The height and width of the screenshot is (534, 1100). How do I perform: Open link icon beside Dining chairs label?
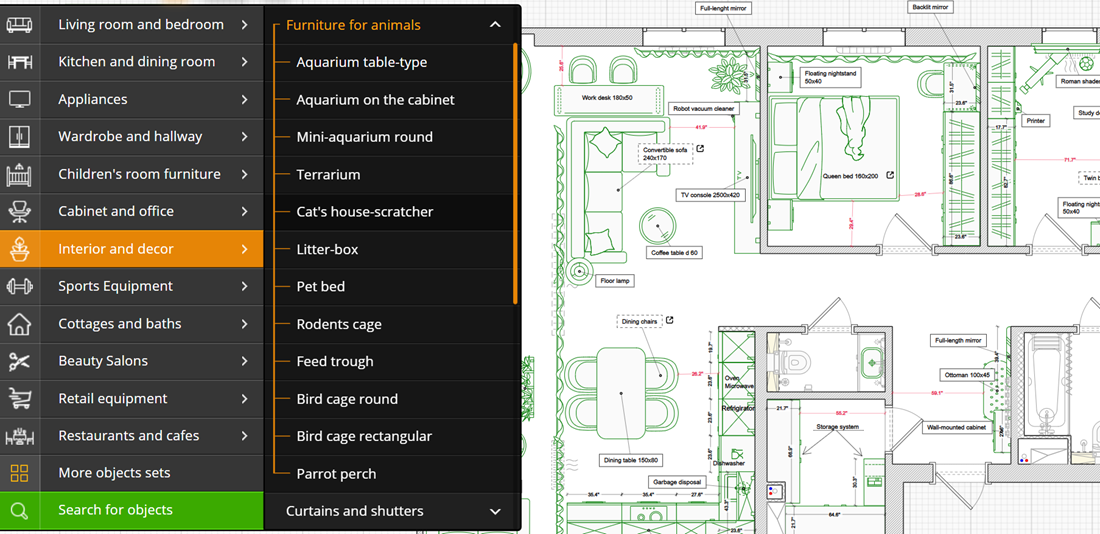669,321
